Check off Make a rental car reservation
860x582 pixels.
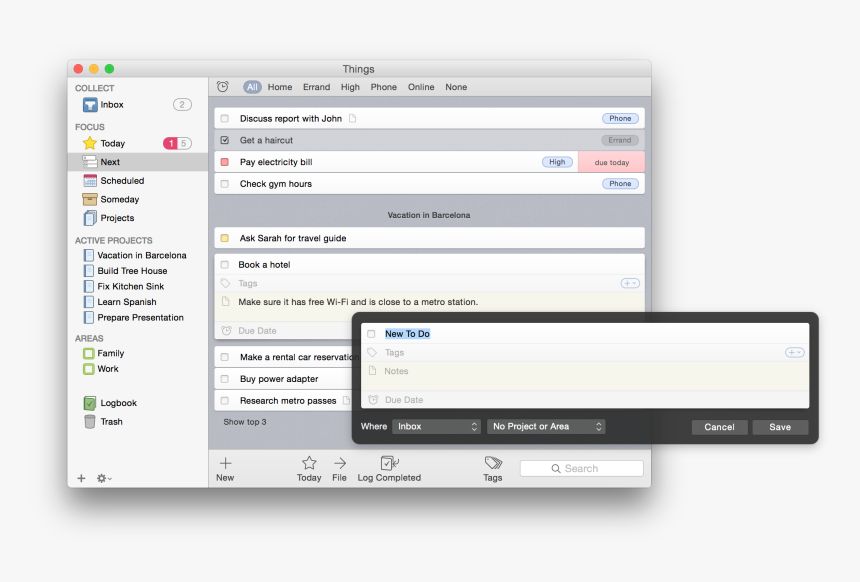[x=225, y=357]
